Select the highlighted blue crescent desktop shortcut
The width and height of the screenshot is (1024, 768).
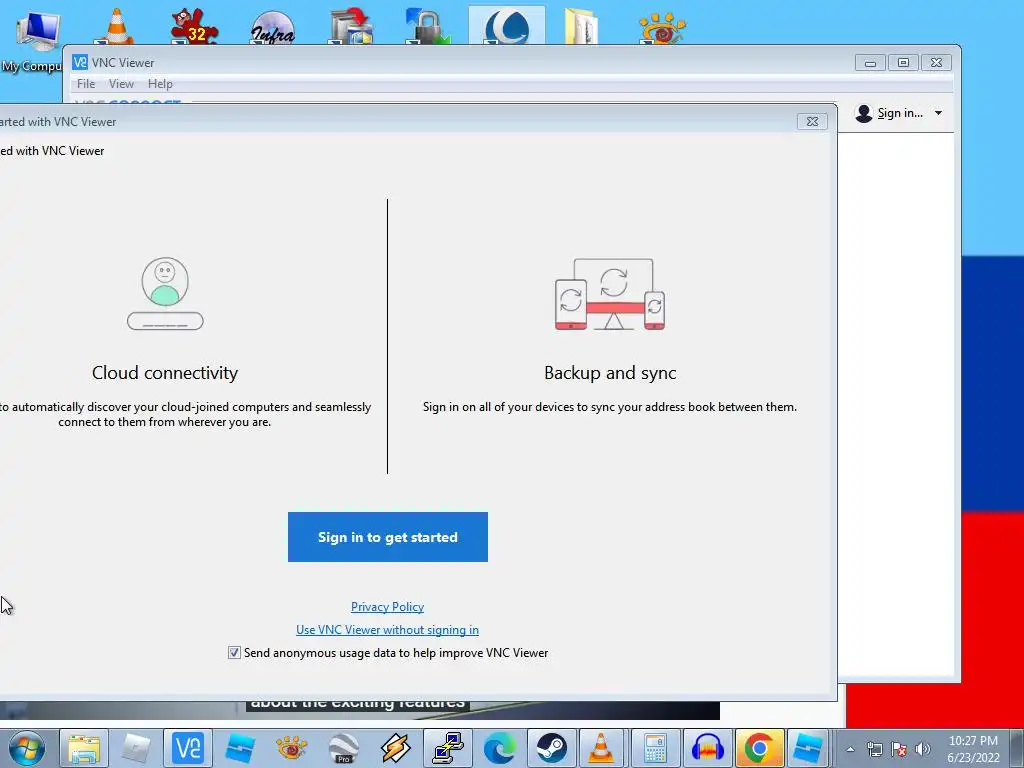[x=507, y=26]
